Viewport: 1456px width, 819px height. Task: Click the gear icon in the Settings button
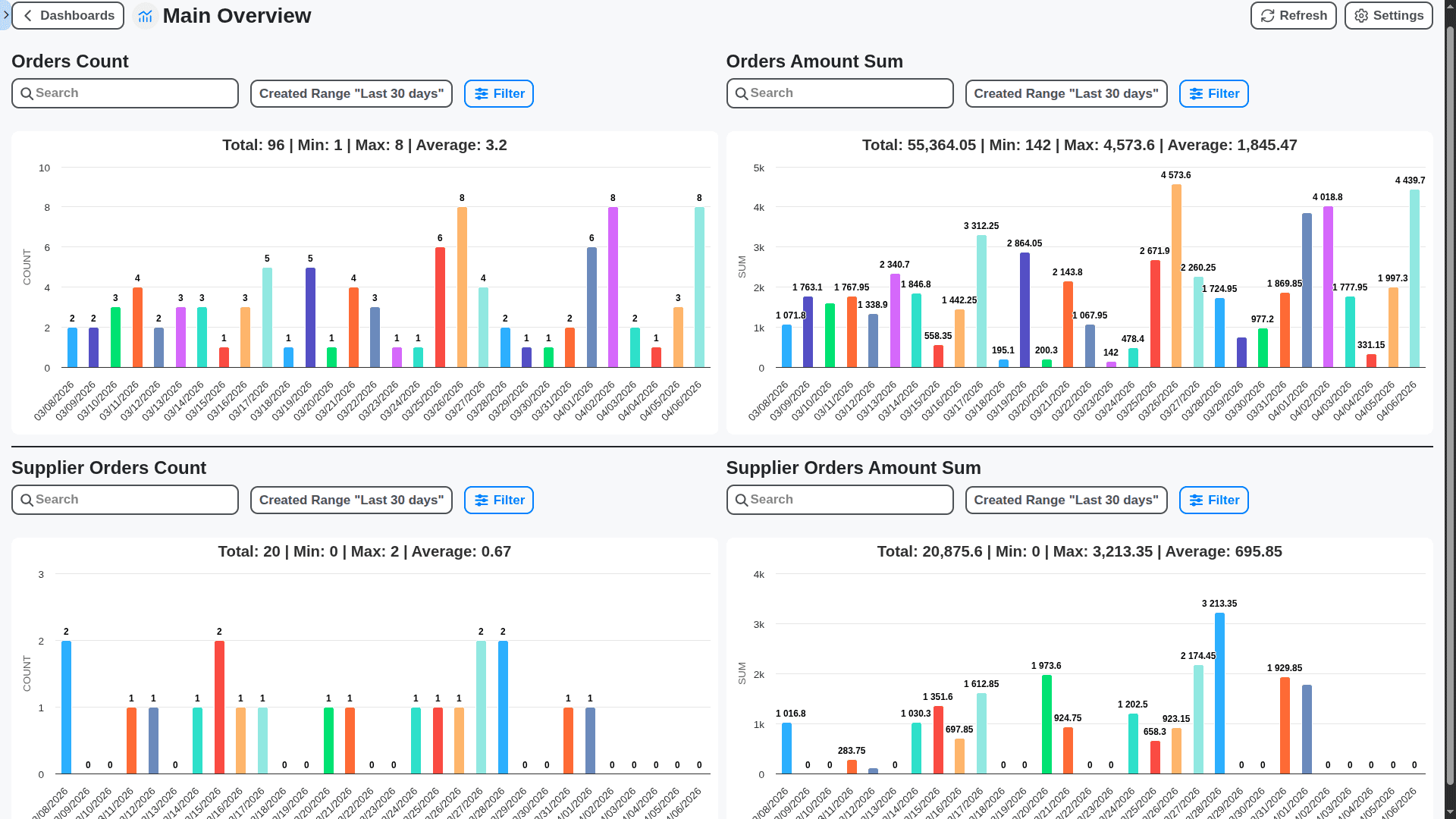1360,15
